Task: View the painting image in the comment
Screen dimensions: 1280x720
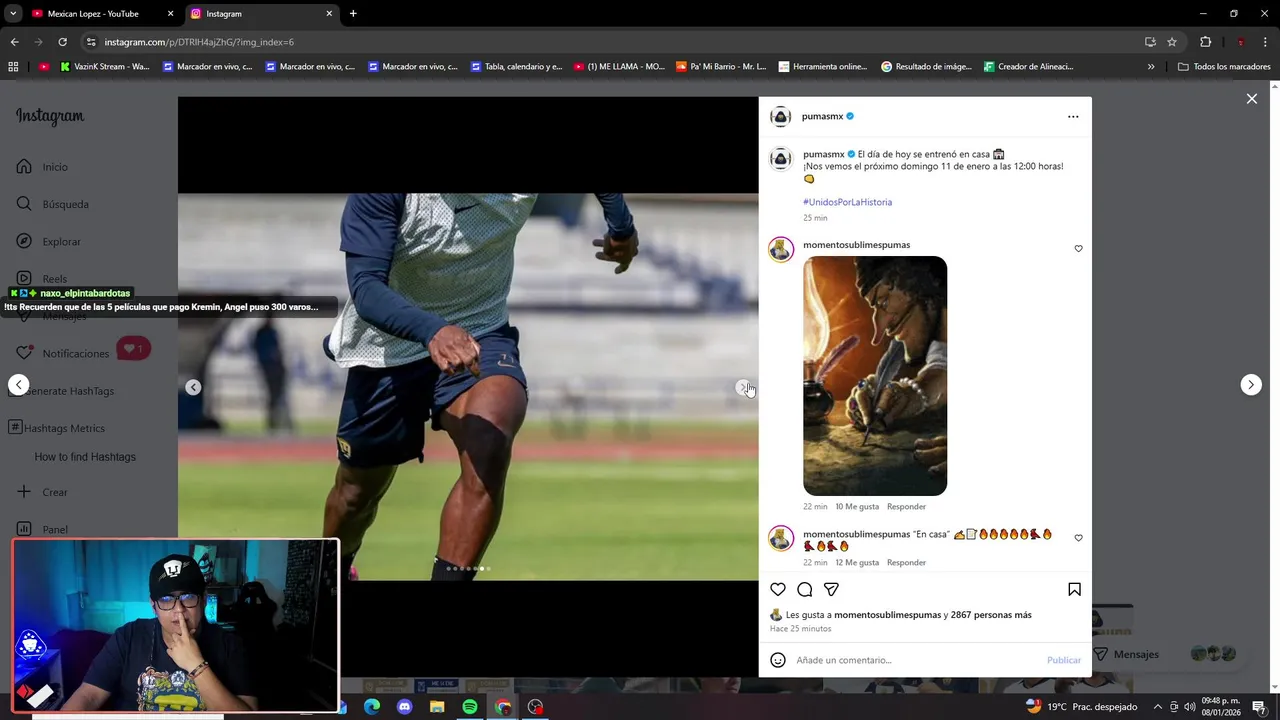Action: click(875, 376)
